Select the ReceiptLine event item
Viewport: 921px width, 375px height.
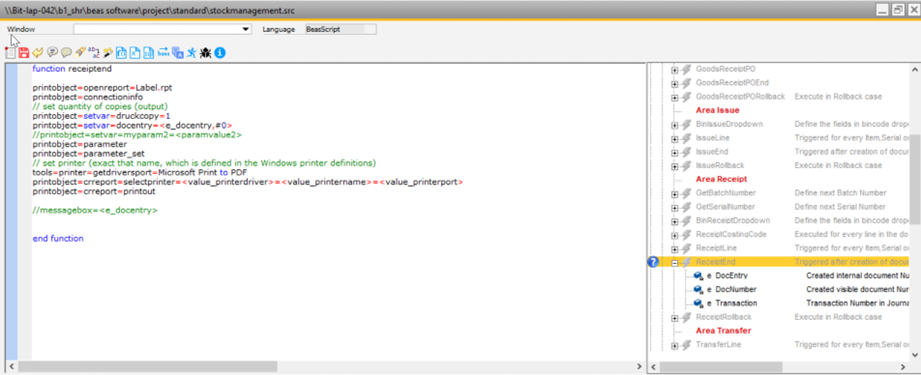tap(715, 248)
